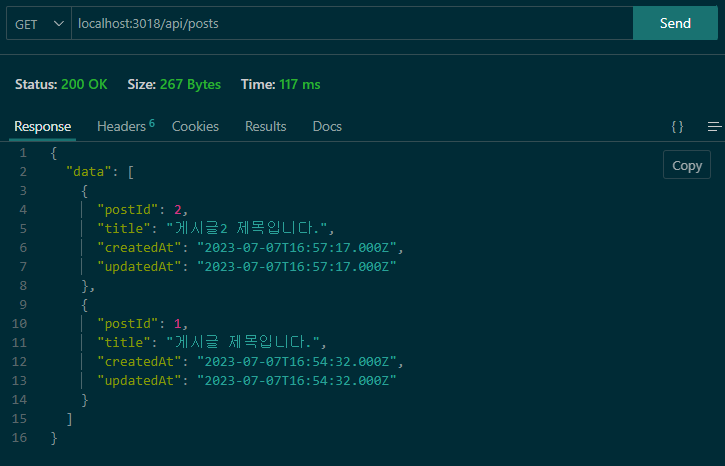Click the "117 ms" time value
Image resolution: width=725 pixels, height=466 pixels.
[300, 84]
